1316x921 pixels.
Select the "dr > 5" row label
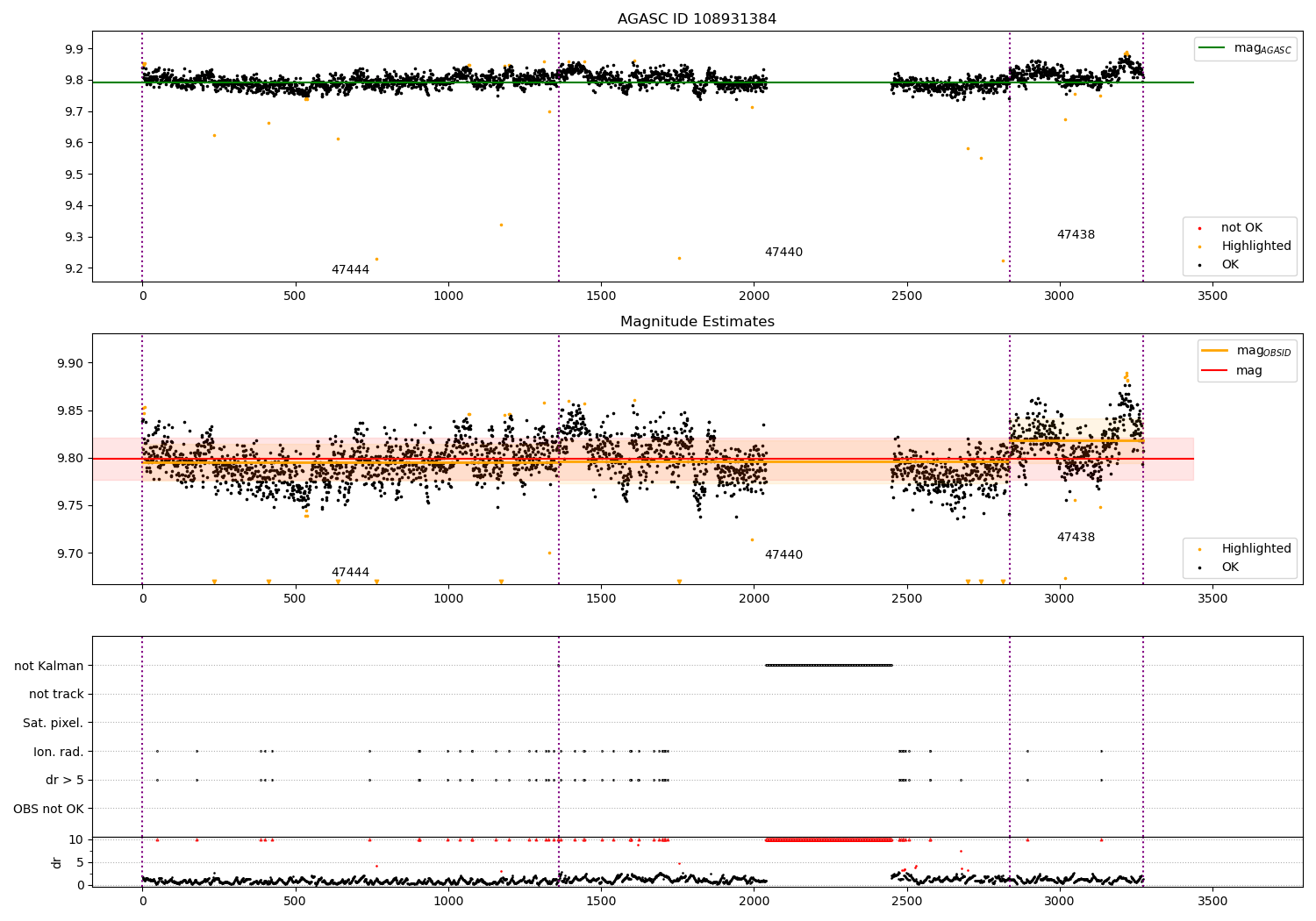(x=65, y=781)
